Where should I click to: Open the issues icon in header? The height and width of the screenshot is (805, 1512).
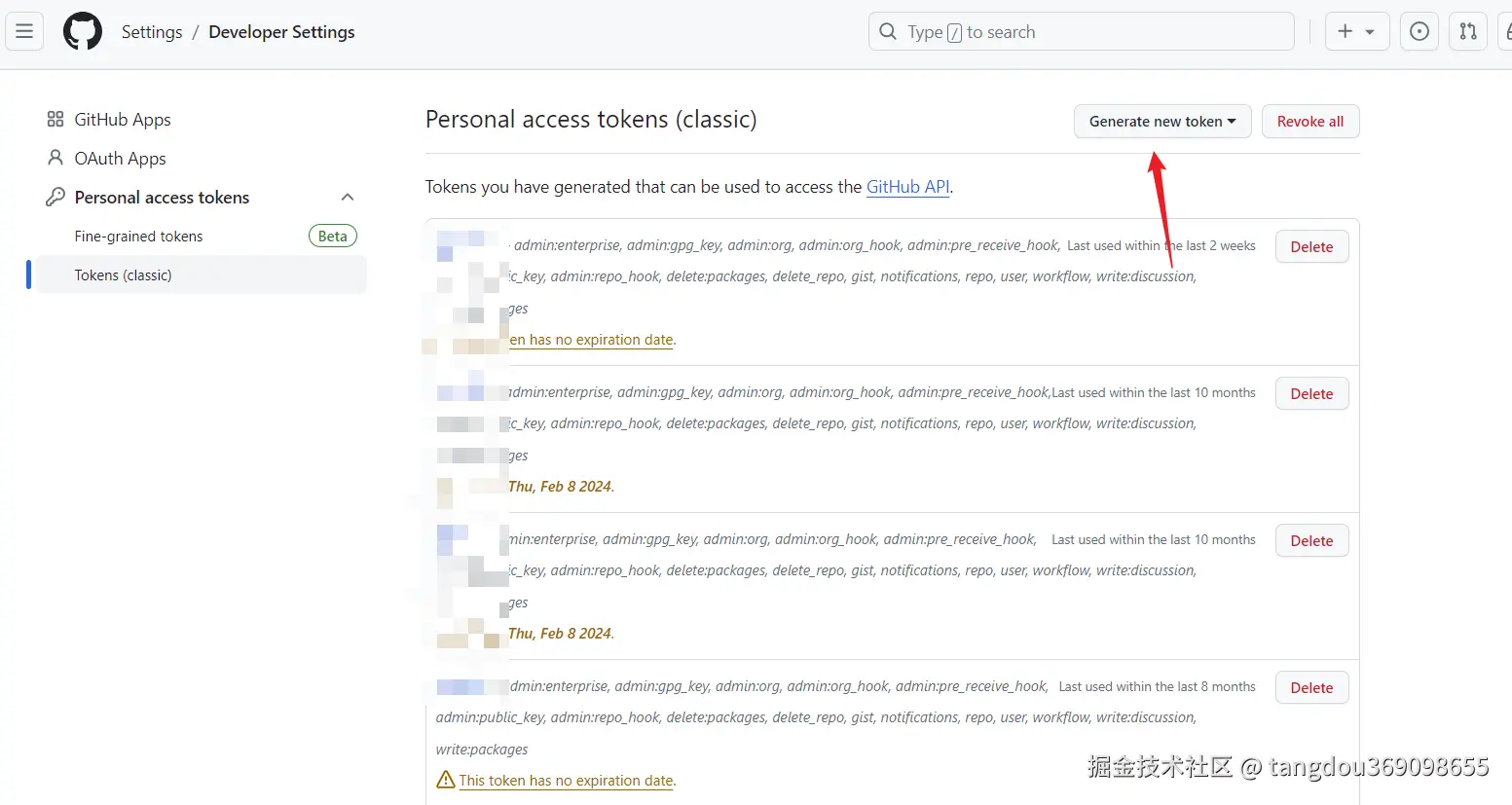[1420, 31]
